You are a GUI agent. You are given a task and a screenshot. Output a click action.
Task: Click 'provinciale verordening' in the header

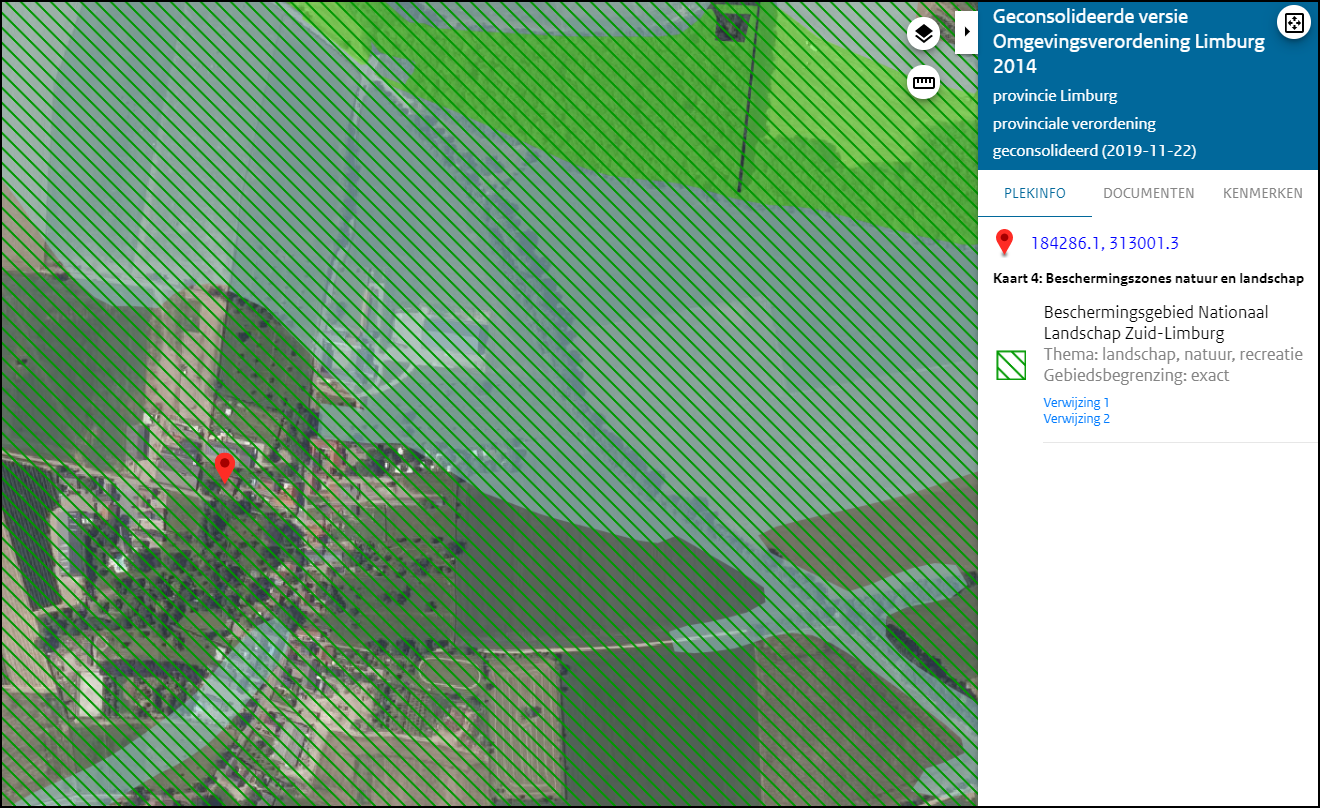[1074, 124]
